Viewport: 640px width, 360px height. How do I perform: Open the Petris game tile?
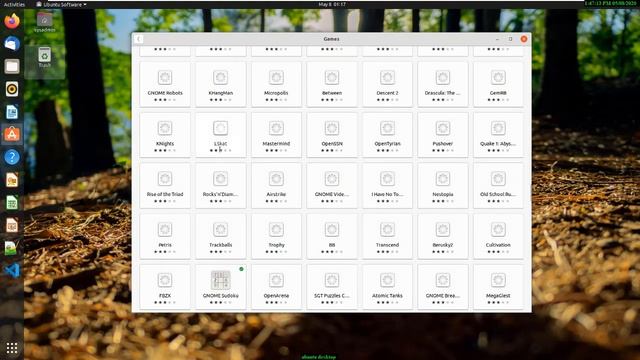tap(165, 236)
